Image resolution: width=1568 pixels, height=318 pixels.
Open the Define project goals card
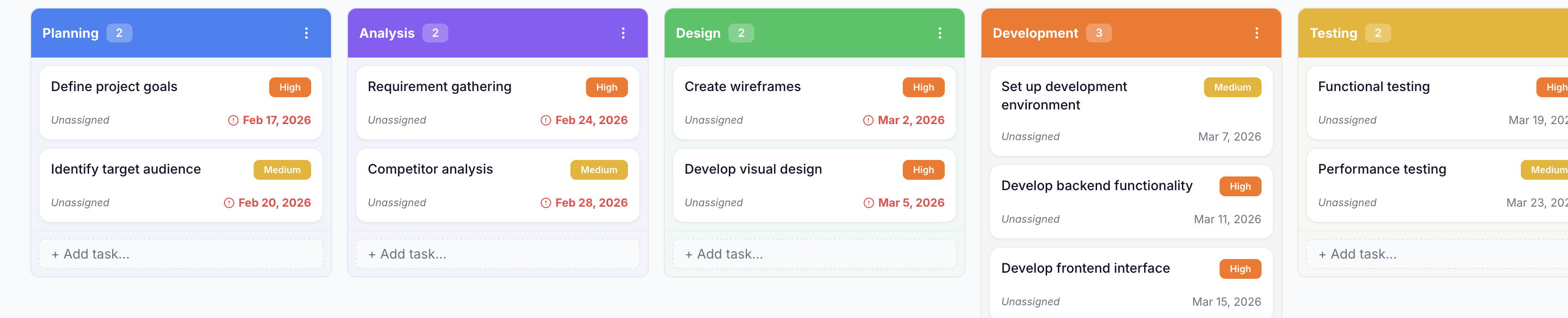[x=181, y=103]
